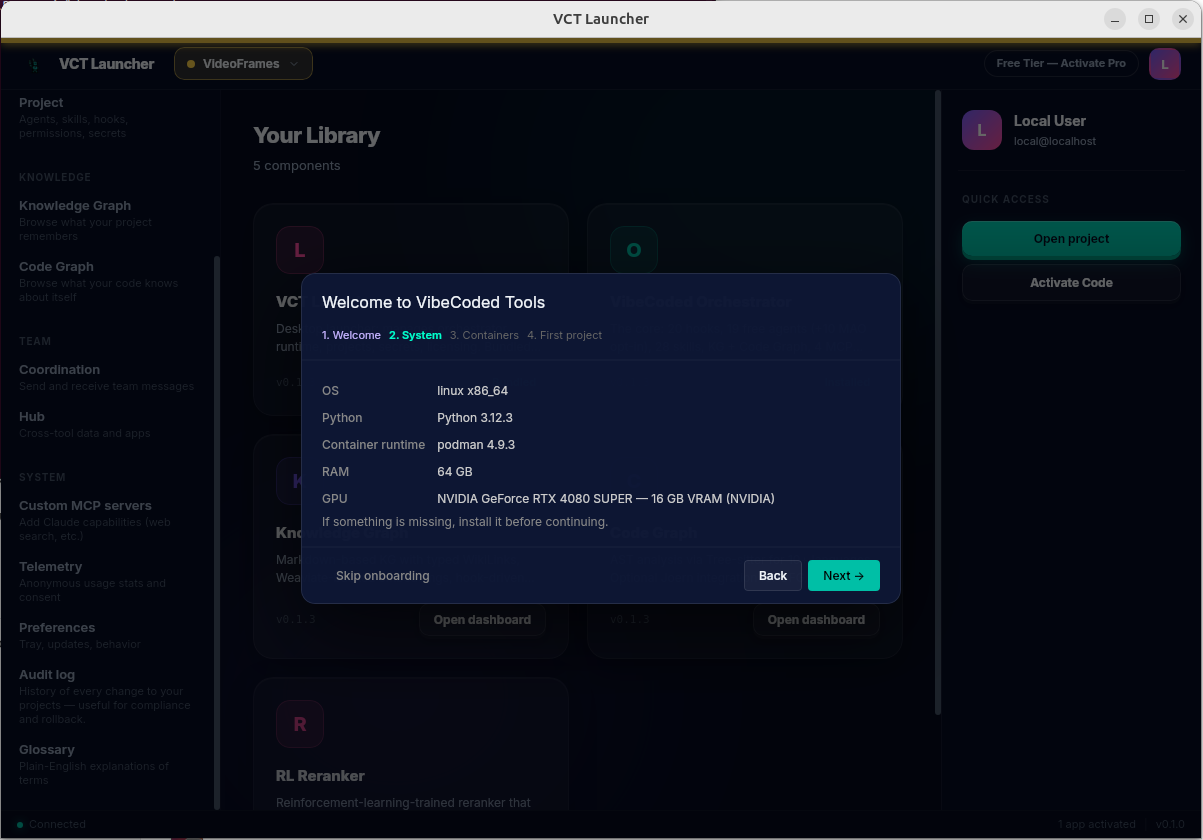
Task: Click the Next button in the dialog
Action: pos(844,576)
